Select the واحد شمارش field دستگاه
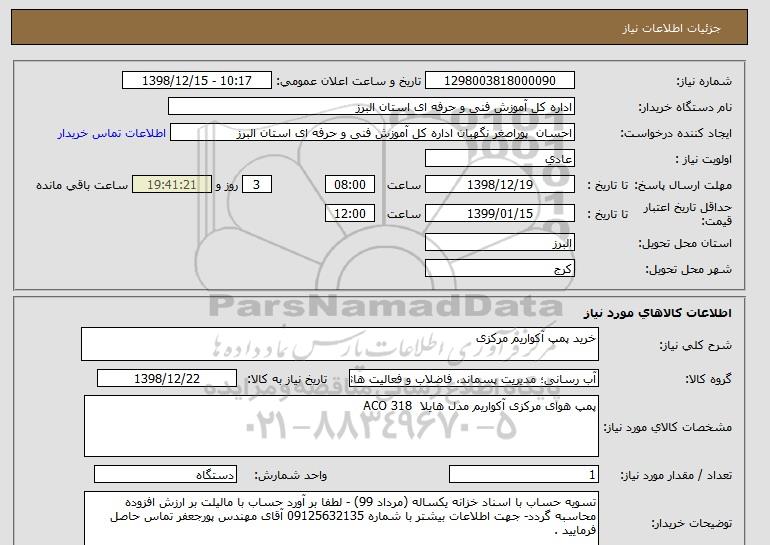This screenshot has height=545, width=770. click(165, 475)
